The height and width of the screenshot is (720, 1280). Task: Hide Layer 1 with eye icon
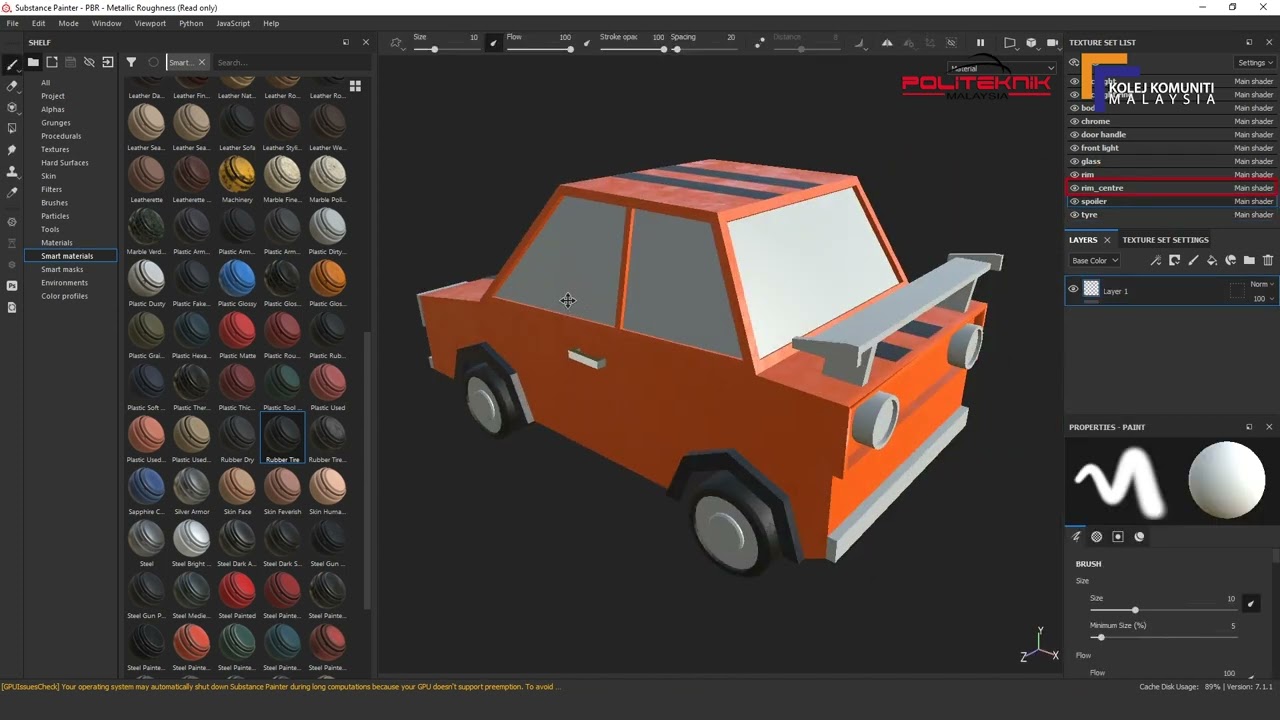[x=1073, y=290]
